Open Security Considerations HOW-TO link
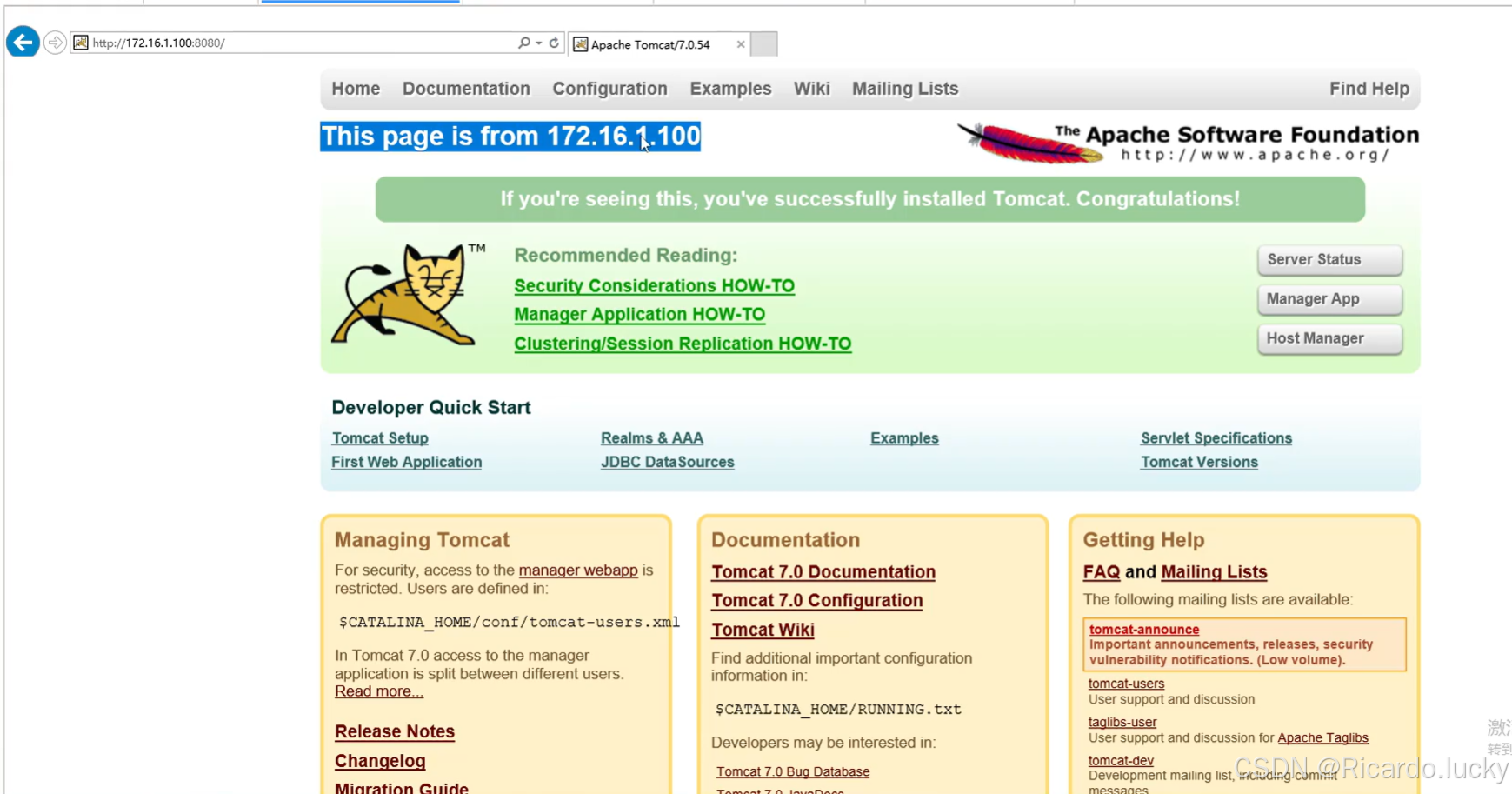Viewport: 1512px width, 794px height. point(654,286)
